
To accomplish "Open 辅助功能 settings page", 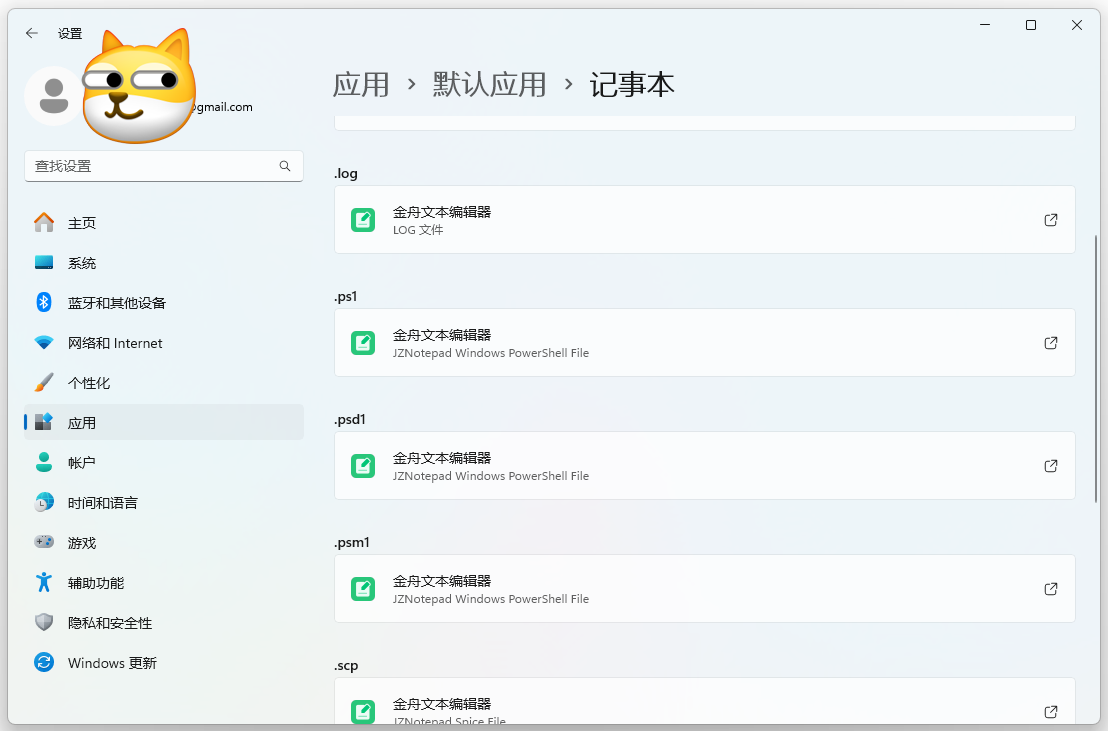I will (164, 583).
